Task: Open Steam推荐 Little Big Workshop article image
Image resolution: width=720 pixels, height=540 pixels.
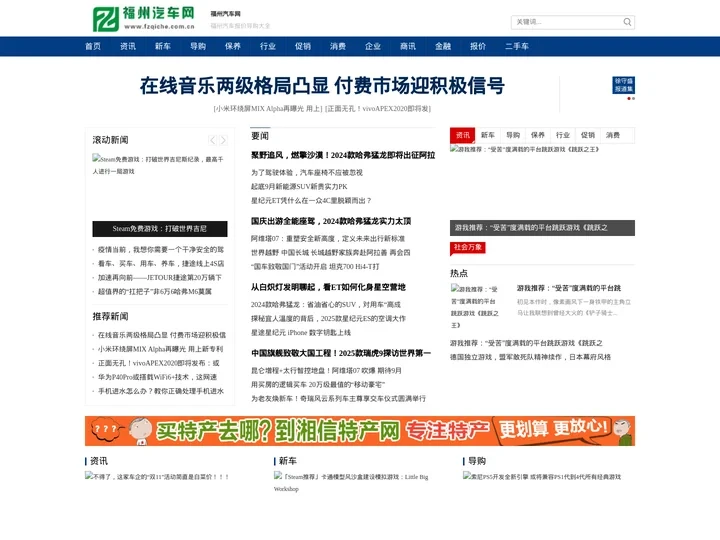Action: (351, 483)
